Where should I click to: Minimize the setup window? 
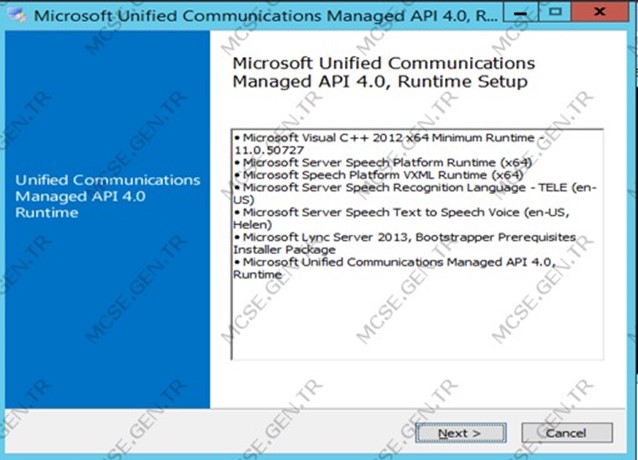(x=520, y=12)
